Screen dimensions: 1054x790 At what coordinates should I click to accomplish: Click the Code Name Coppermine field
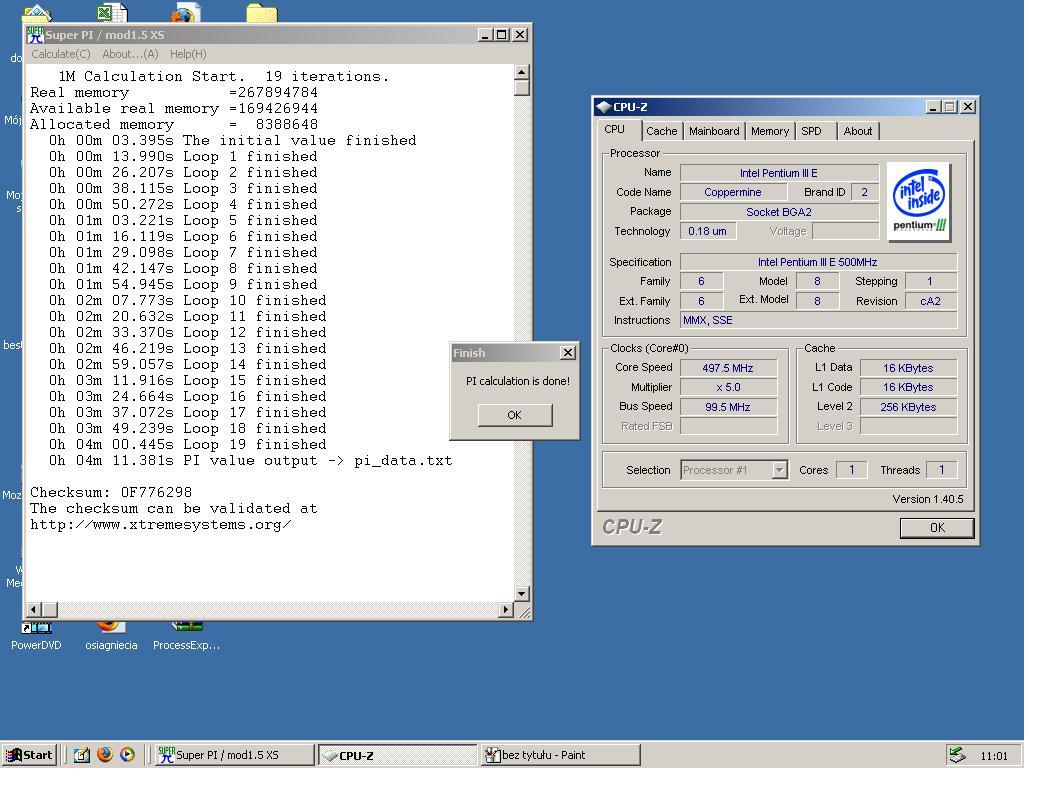(x=733, y=192)
